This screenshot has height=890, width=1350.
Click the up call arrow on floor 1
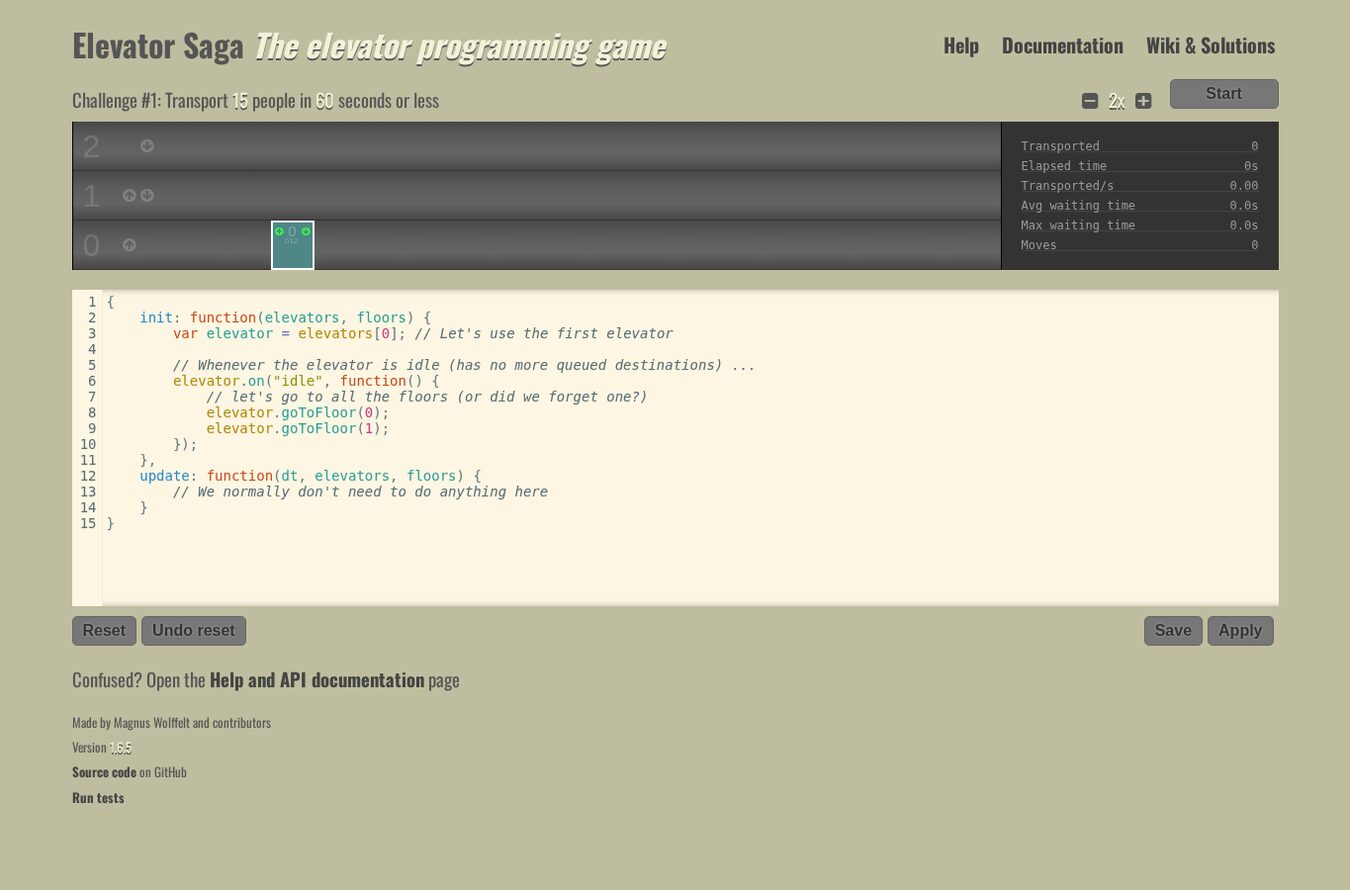tap(129, 196)
